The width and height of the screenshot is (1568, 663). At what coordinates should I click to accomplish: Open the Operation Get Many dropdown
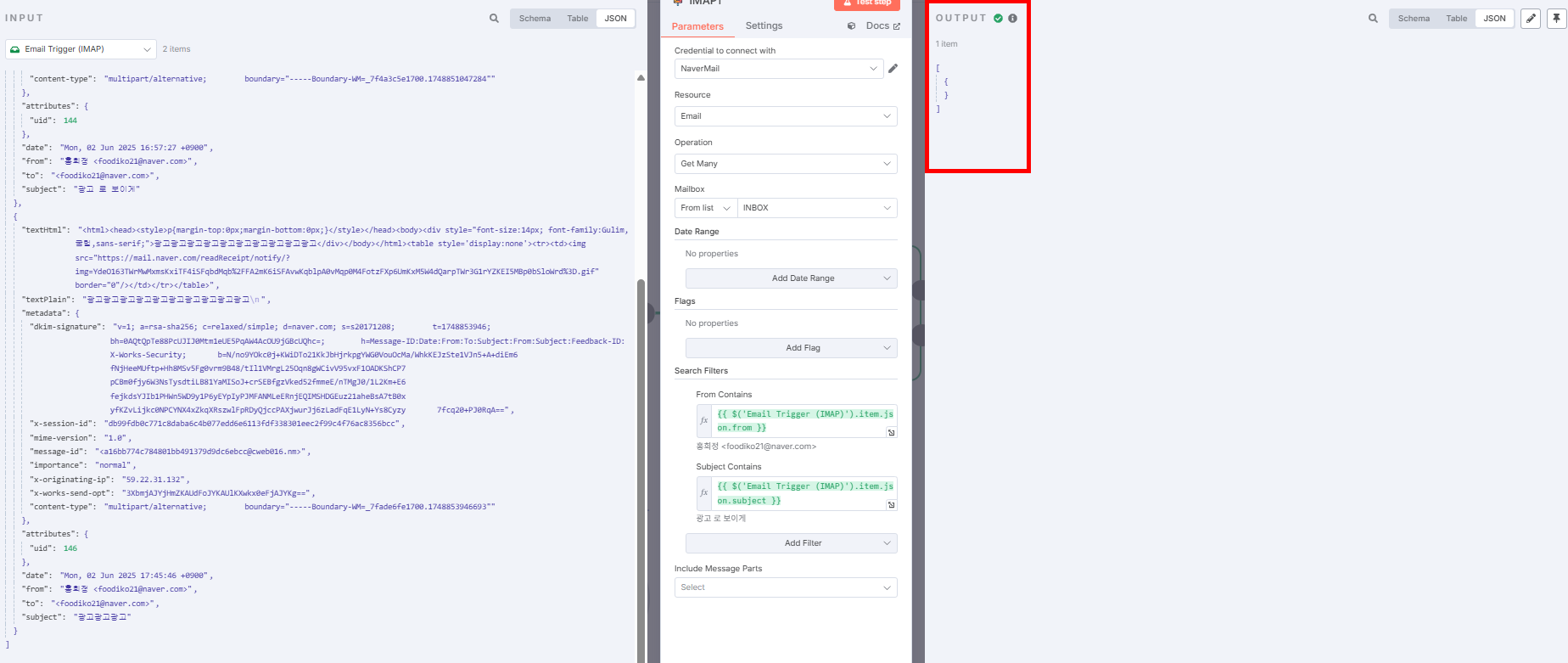pyautogui.click(x=786, y=164)
